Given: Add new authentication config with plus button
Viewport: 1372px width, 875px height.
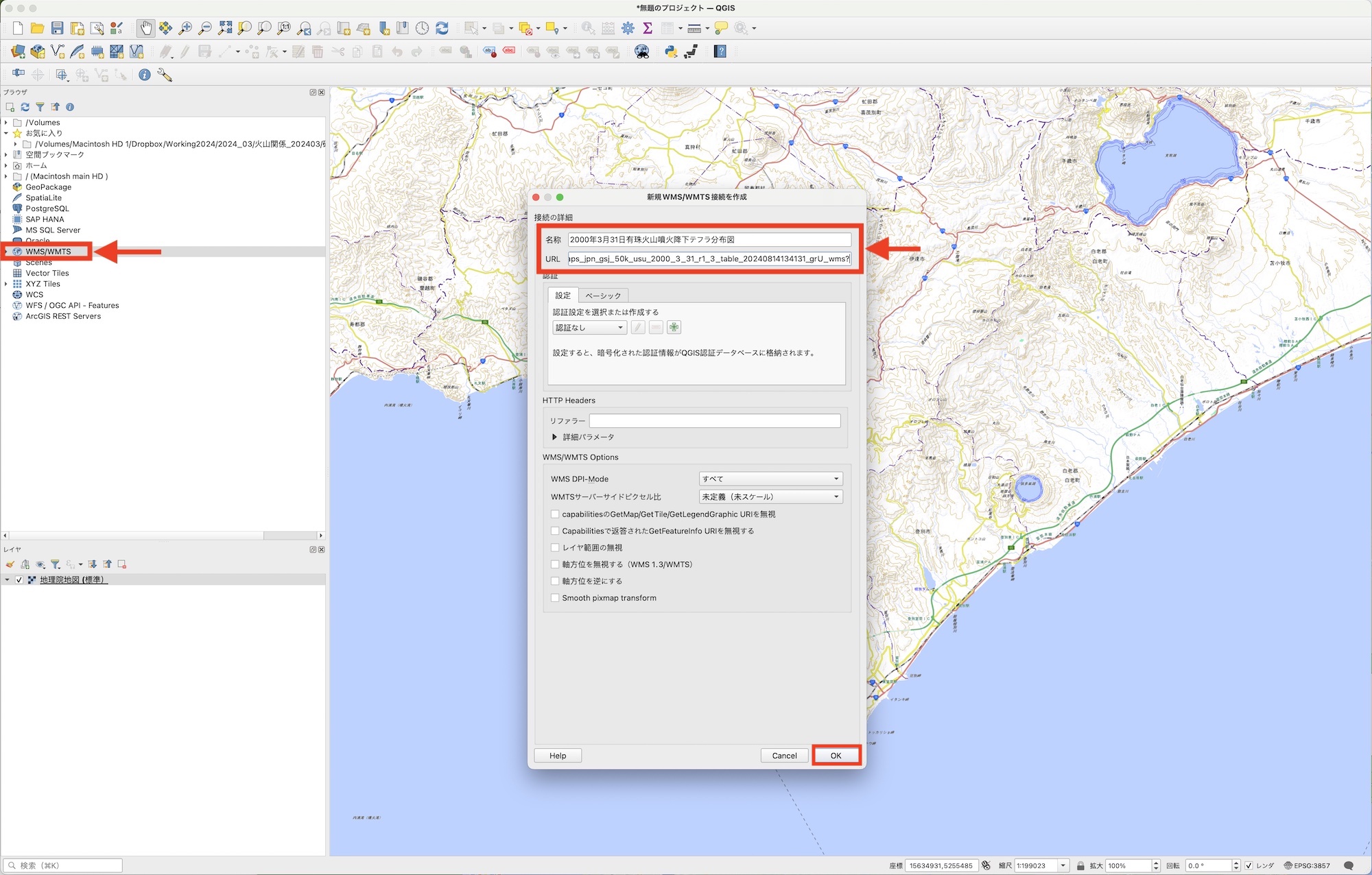Looking at the screenshot, I should [x=674, y=328].
